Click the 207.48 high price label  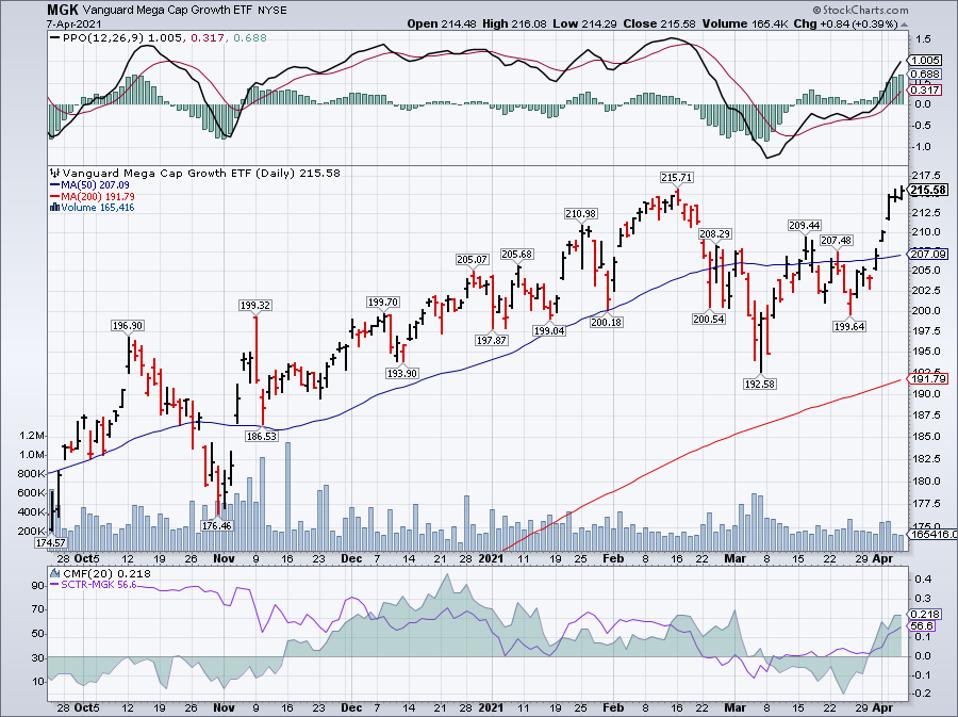(836, 240)
